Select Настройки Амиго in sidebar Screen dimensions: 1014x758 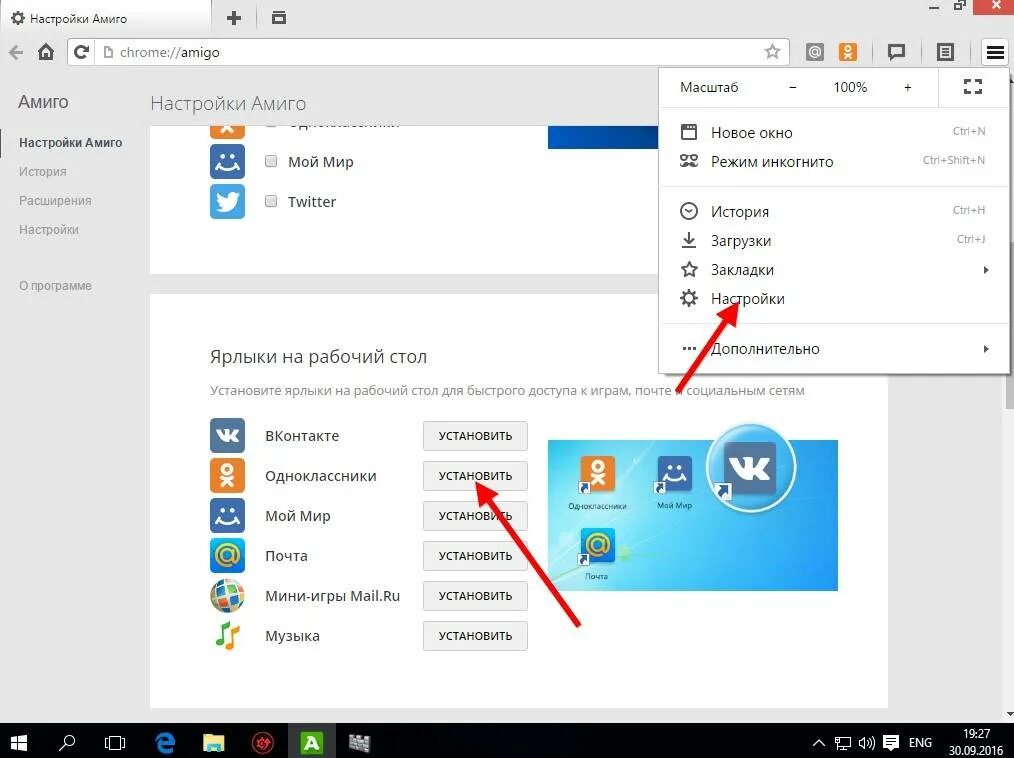(70, 142)
